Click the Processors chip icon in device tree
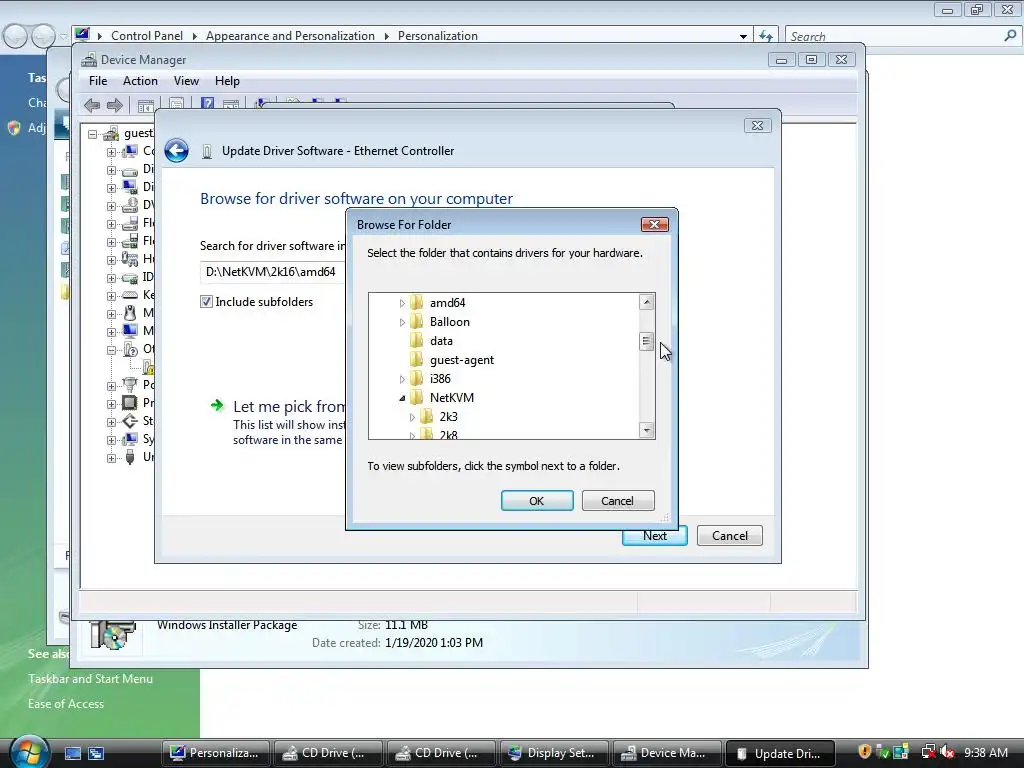Image resolution: width=1024 pixels, height=768 pixels. tap(130, 402)
